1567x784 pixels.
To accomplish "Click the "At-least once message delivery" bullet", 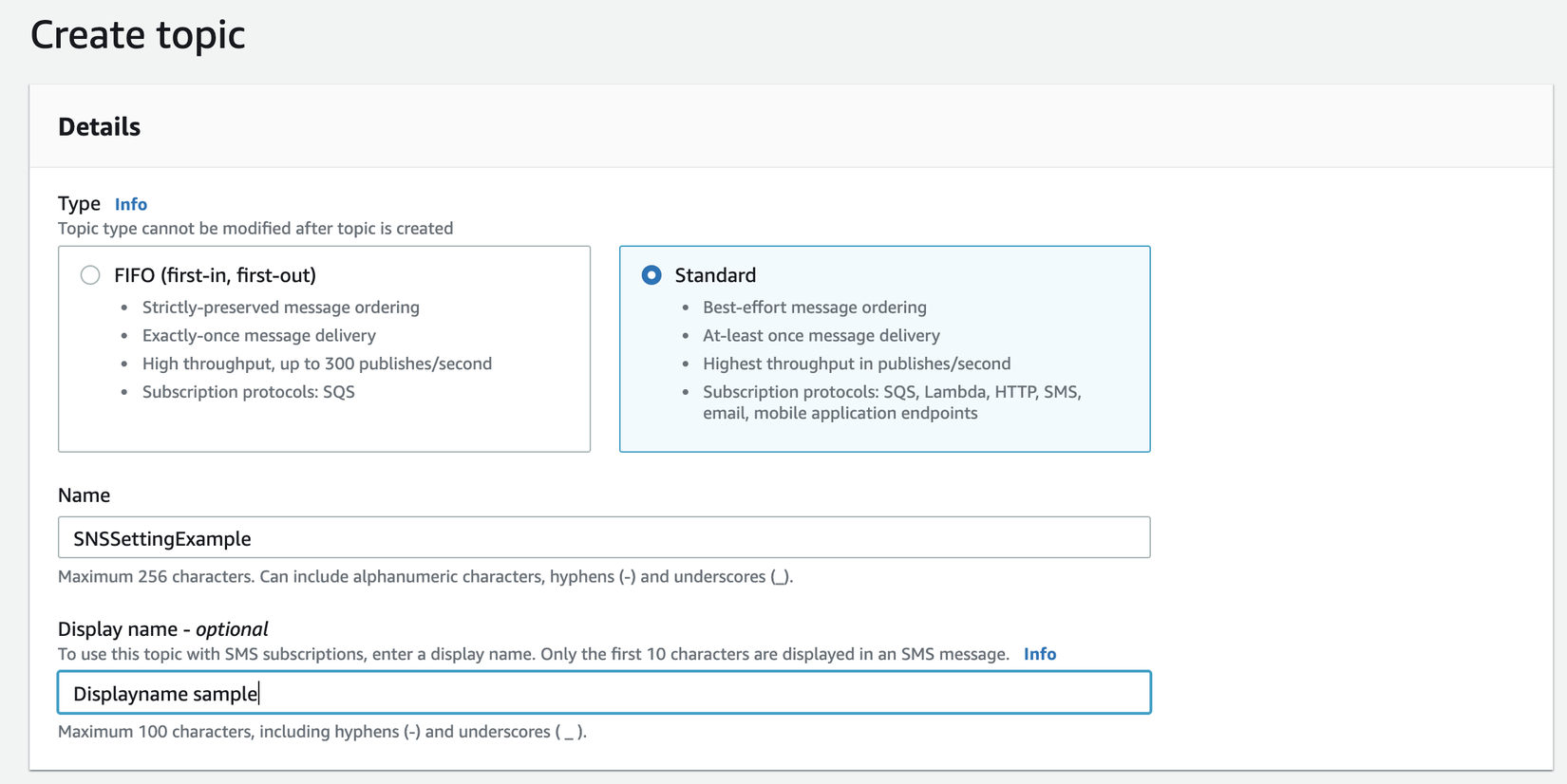I will coord(821,335).
